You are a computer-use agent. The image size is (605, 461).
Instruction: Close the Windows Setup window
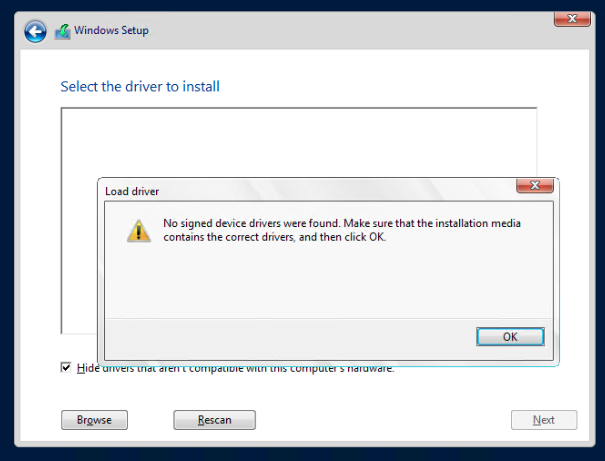tap(570, 18)
